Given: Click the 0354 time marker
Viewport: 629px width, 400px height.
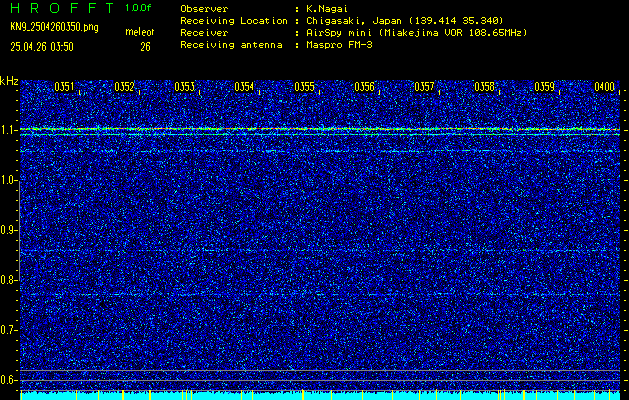Looking at the screenshot, I should 244,87.
